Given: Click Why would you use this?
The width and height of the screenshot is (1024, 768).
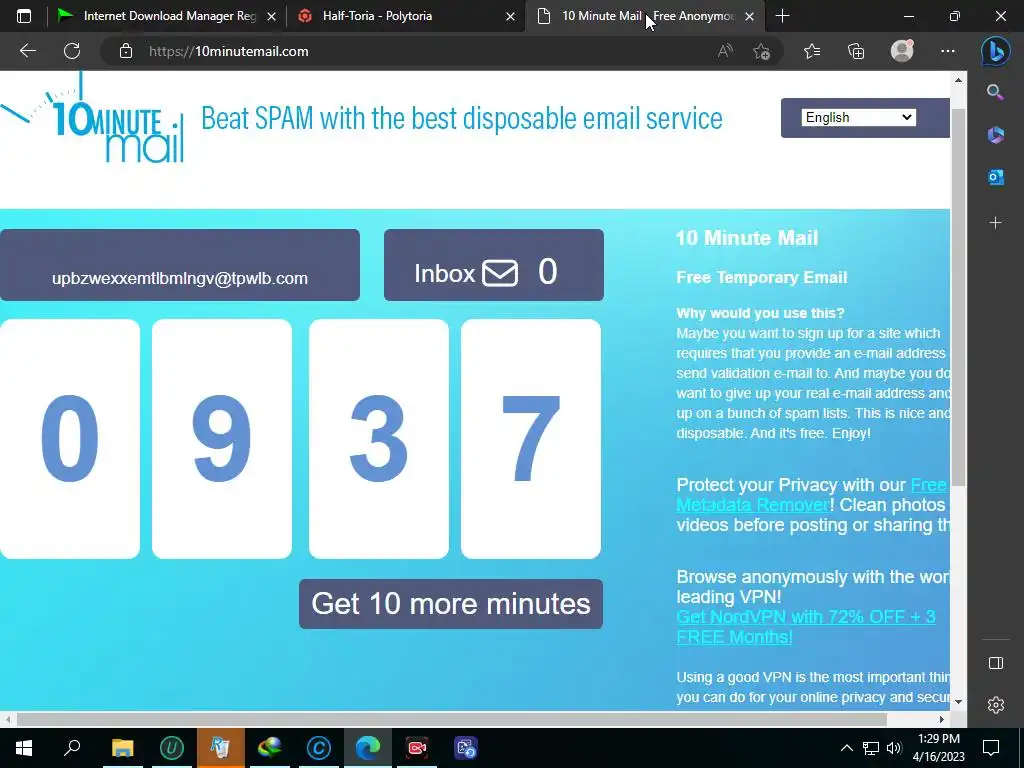Looking at the screenshot, I should (760, 313).
